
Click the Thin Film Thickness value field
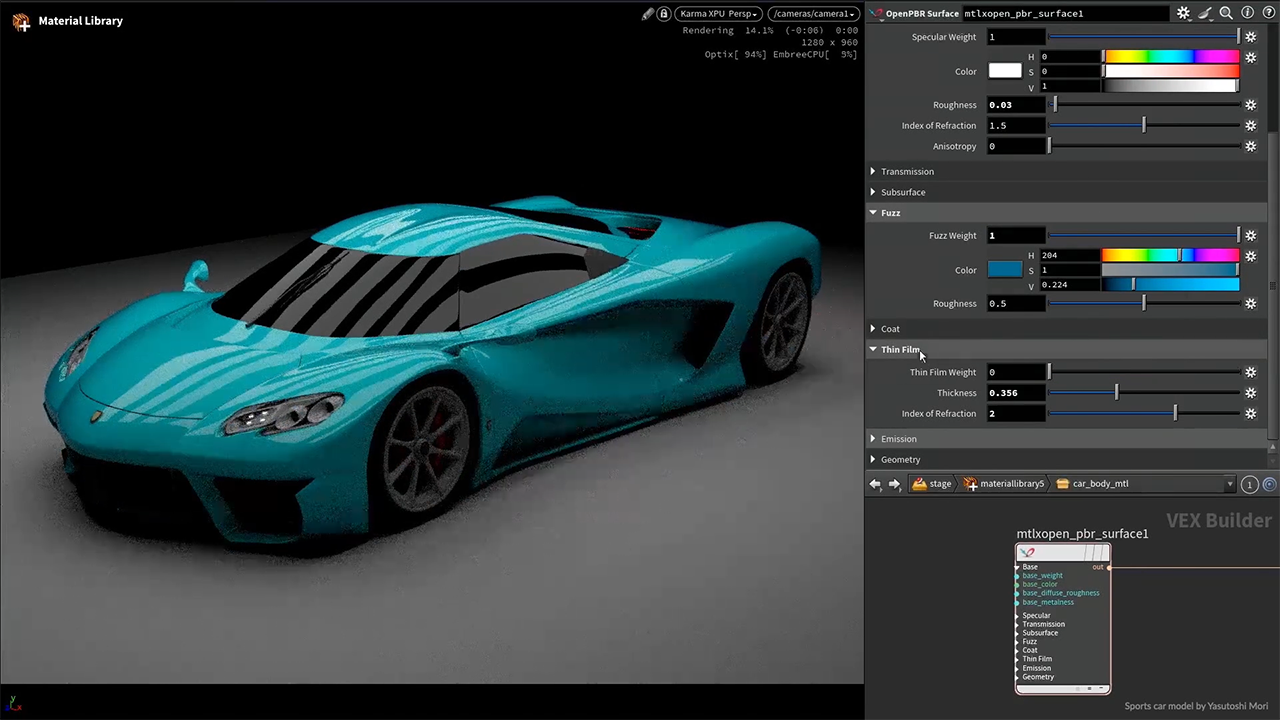pyautogui.click(x=1015, y=393)
